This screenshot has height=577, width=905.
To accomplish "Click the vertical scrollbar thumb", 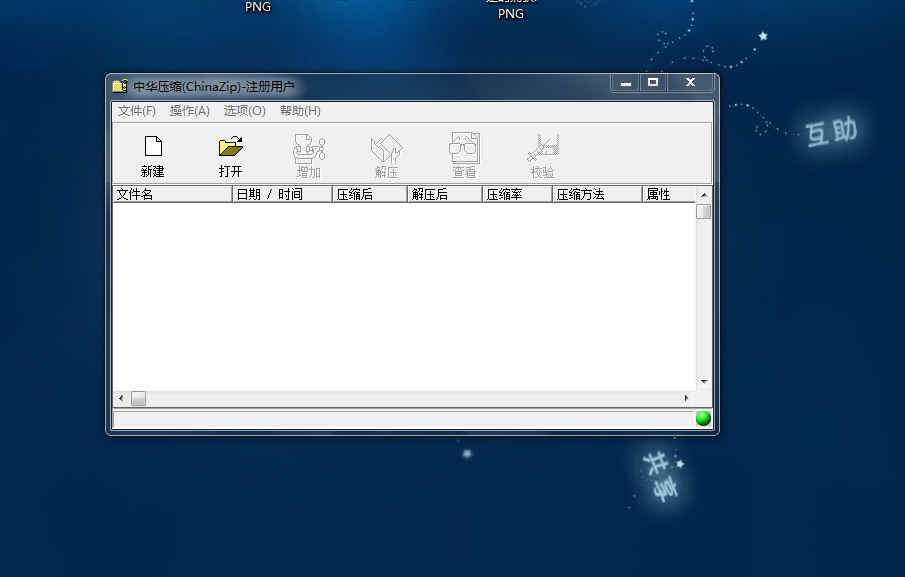I will coord(704,212).
